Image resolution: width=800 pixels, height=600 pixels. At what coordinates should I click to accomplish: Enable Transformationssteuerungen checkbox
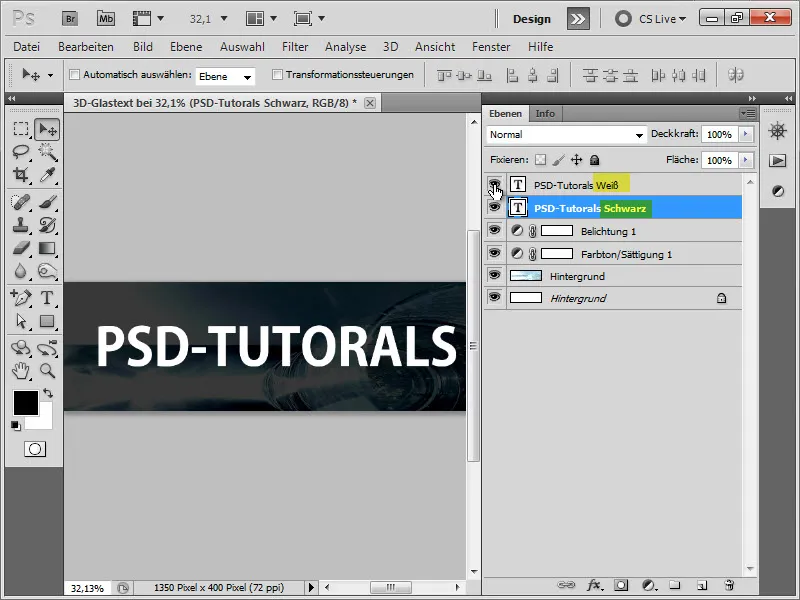click(276, 75)
